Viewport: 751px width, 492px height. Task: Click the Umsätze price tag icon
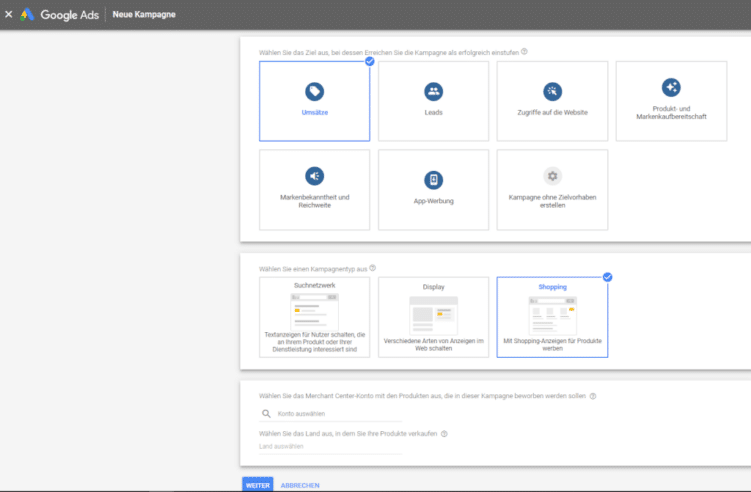[314, 91]
